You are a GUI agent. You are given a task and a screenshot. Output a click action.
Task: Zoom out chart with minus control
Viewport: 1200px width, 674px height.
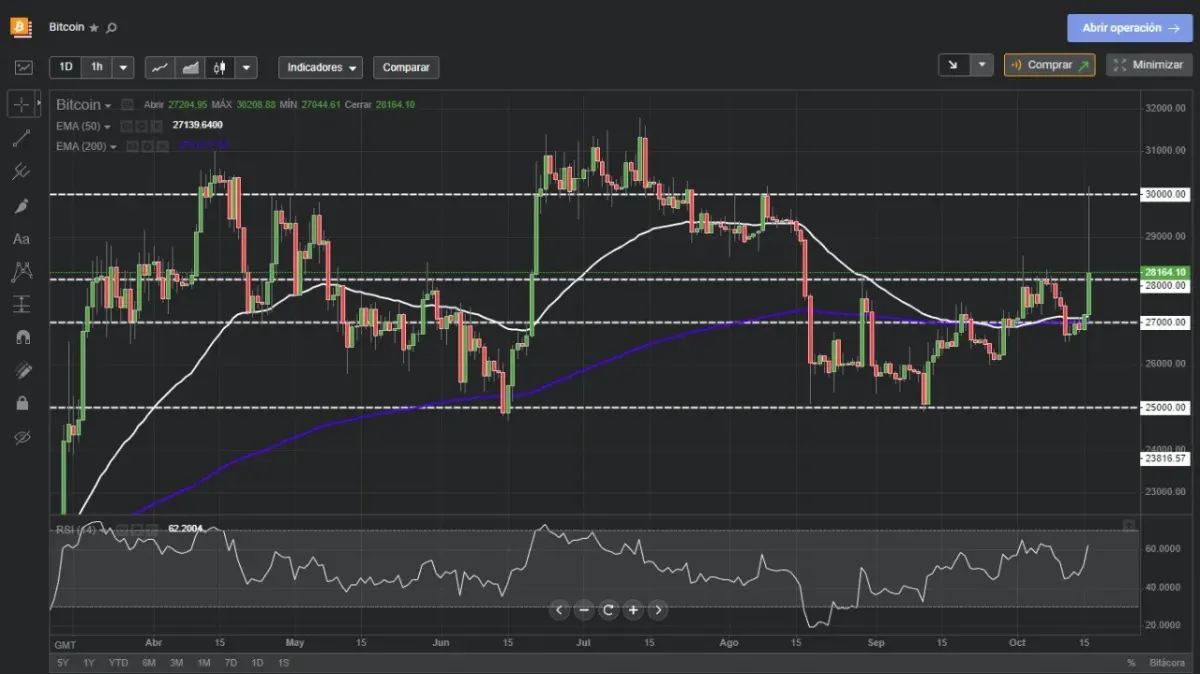tap(584, 610)
